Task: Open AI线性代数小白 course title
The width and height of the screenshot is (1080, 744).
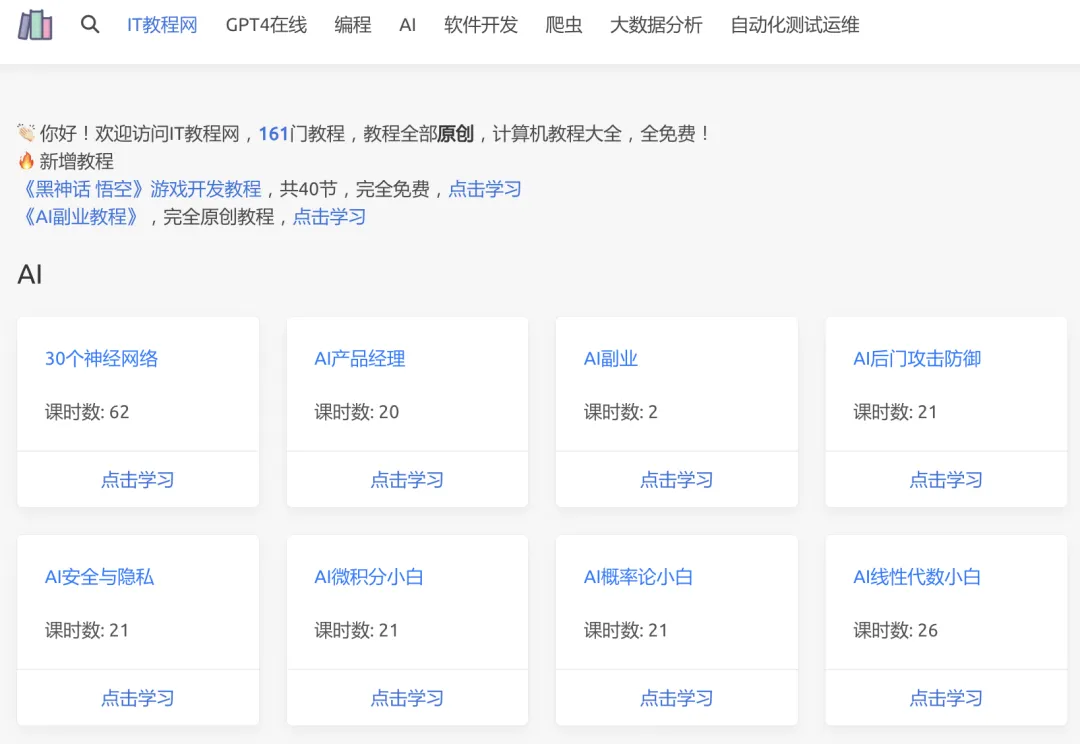Action: coord(917,577)
